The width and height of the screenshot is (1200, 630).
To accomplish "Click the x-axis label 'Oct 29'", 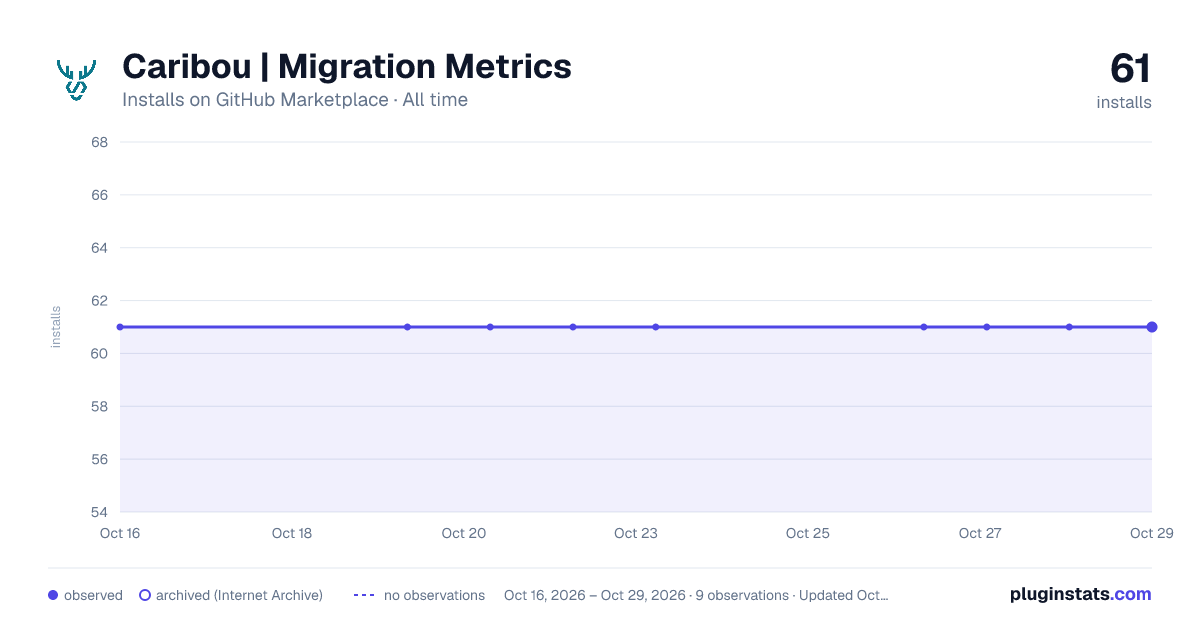I will [1150, 533].
